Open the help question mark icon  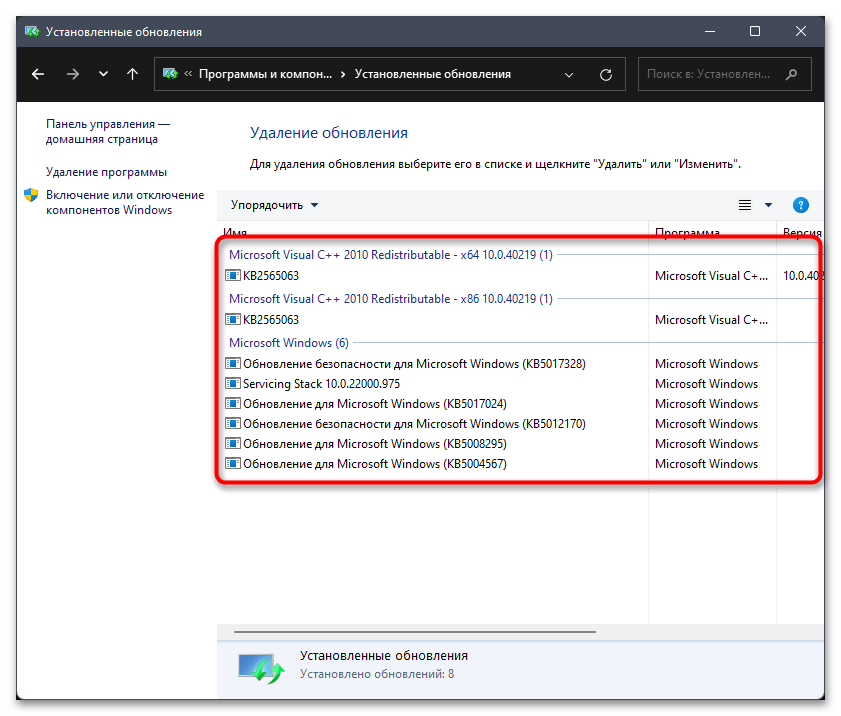click(800, 205)
